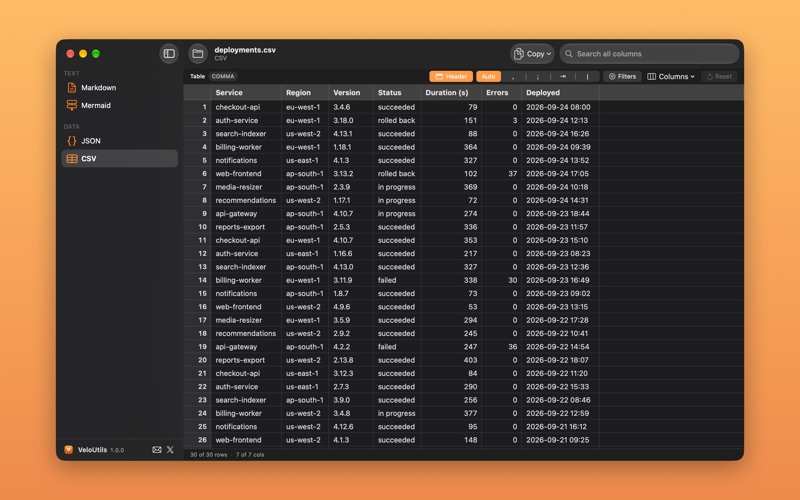Viewport: 800px width, 500px height.
Task: Sort by the Errors column header
Action: [502, 93]
